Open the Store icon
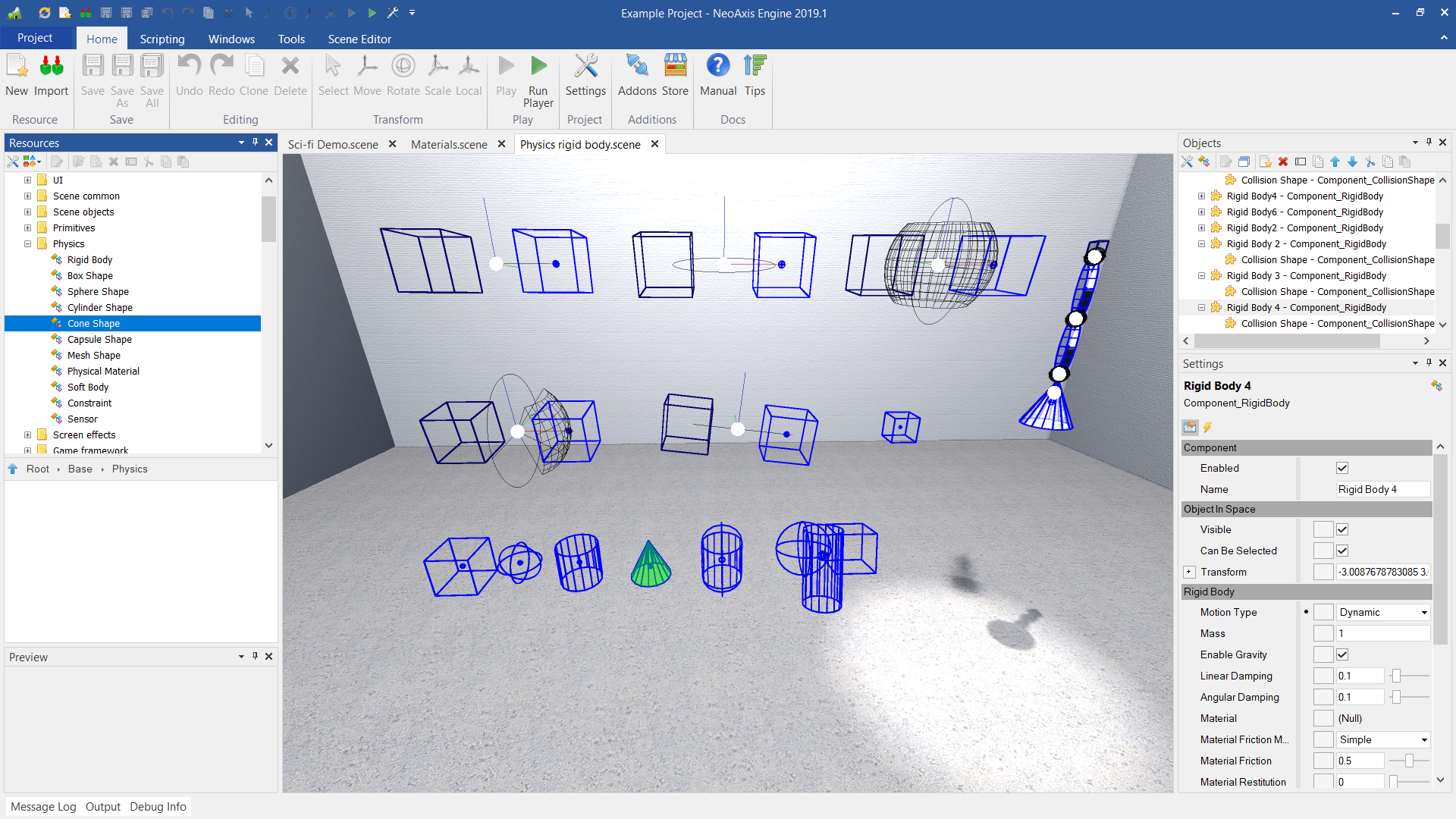Viewport: 1456px width, 819px height. click(675, 67)
